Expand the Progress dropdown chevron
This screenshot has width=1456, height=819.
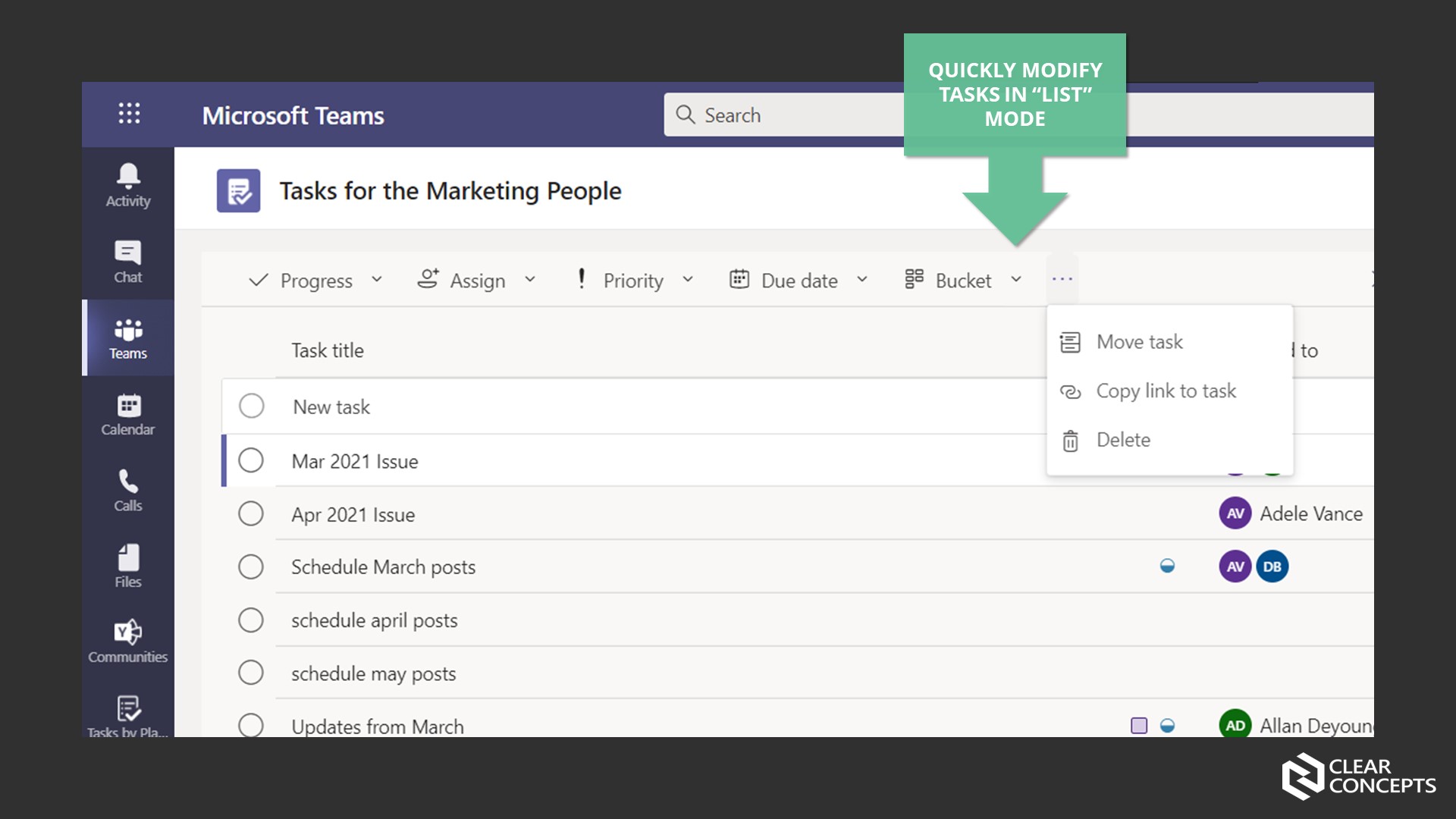pyautogui.click(x=377, y=280)
